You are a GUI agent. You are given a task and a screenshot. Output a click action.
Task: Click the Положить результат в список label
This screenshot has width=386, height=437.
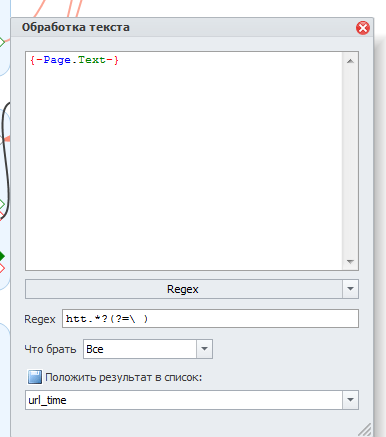[124, 377]
